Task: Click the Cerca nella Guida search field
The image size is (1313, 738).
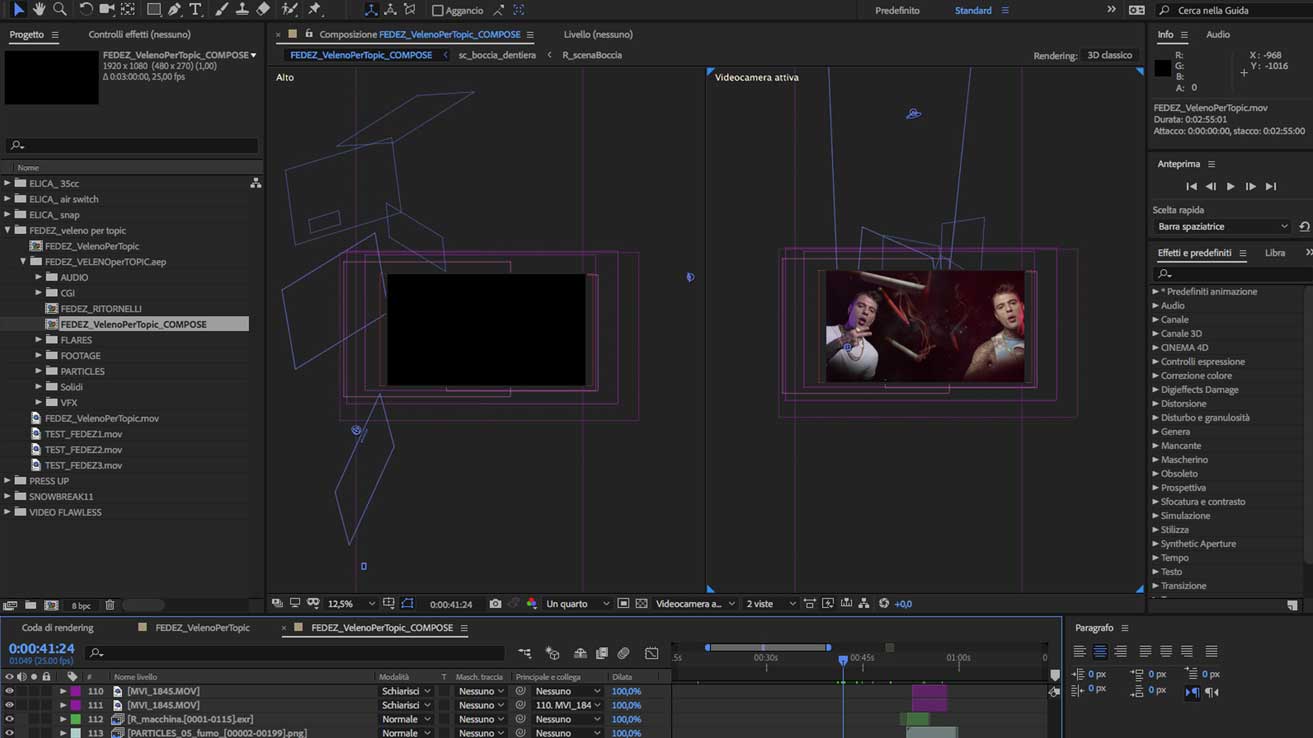Action: pyautogui.click(x=1235, y=10)
